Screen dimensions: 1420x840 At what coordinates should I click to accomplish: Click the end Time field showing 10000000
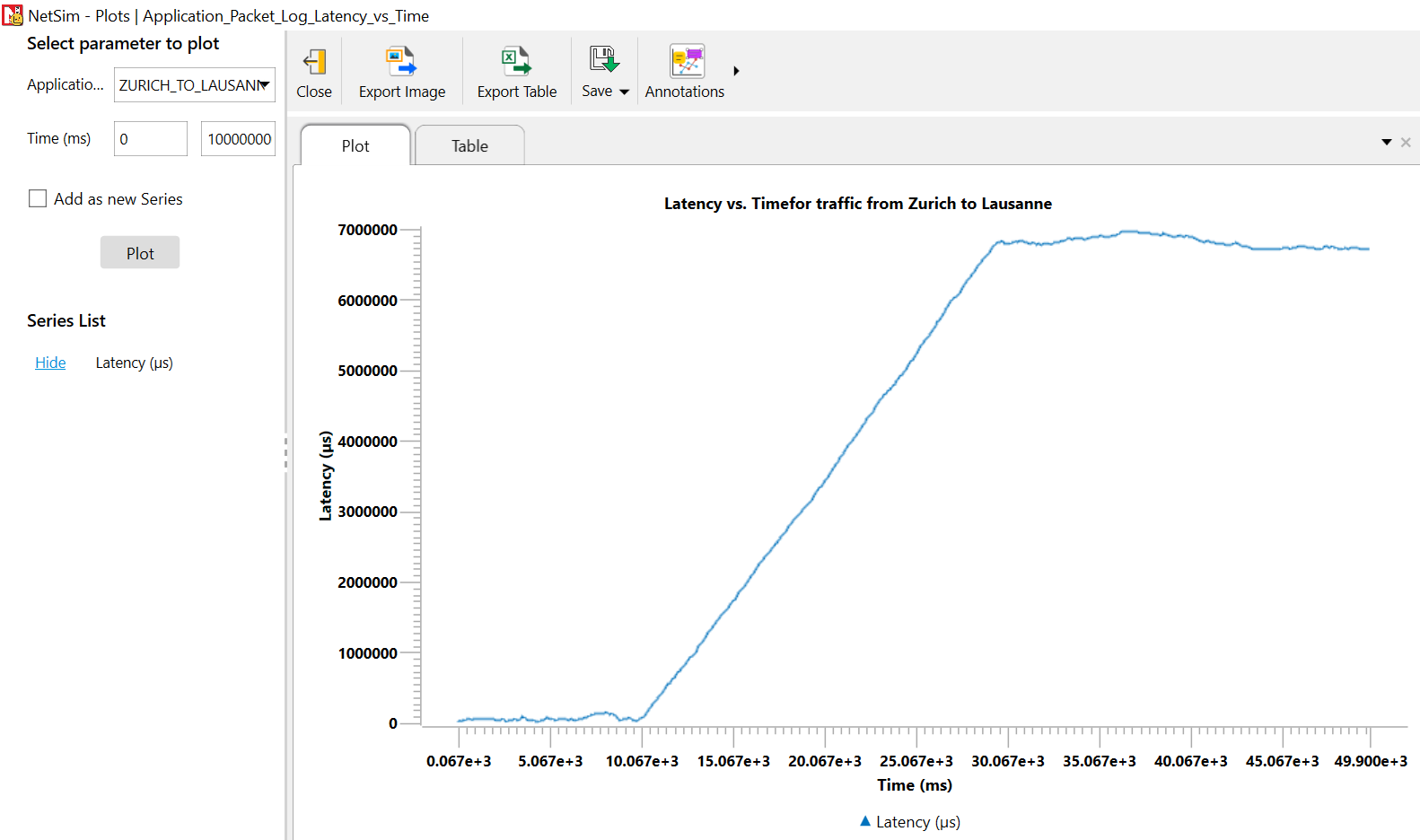(239, 139)
